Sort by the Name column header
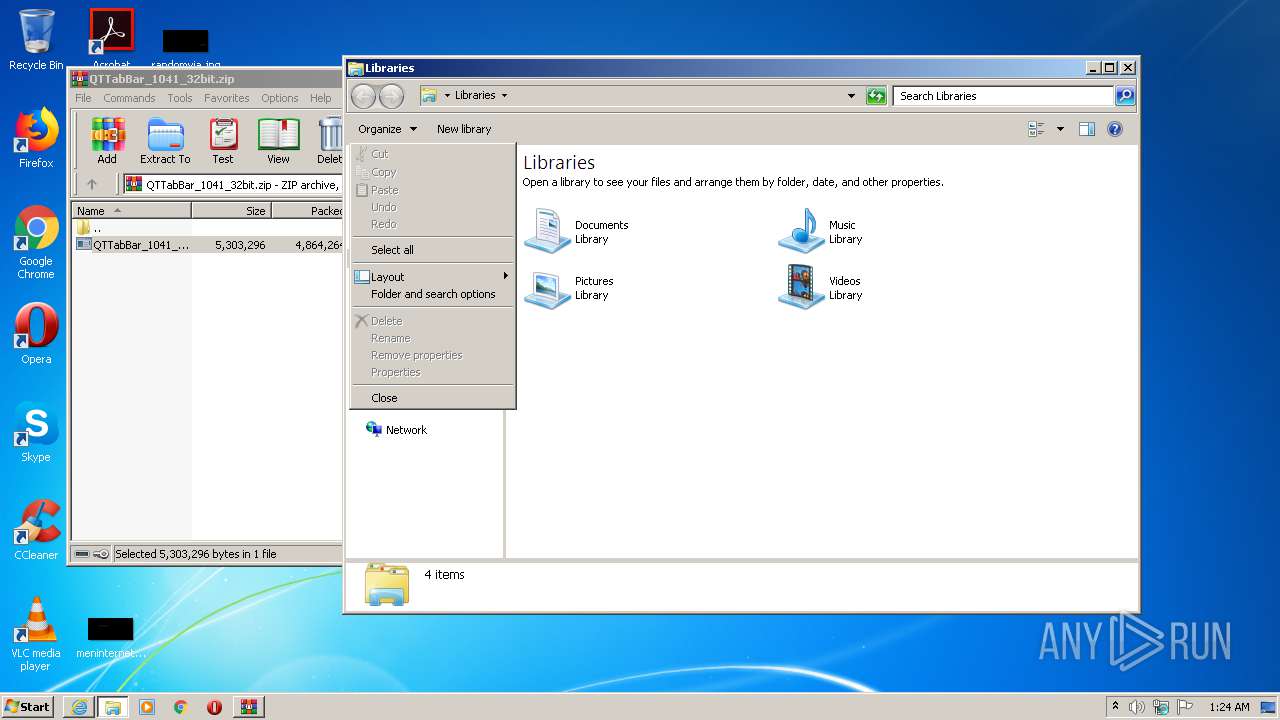The height and width of the screenshot is (720, 1280). point(131,211)
